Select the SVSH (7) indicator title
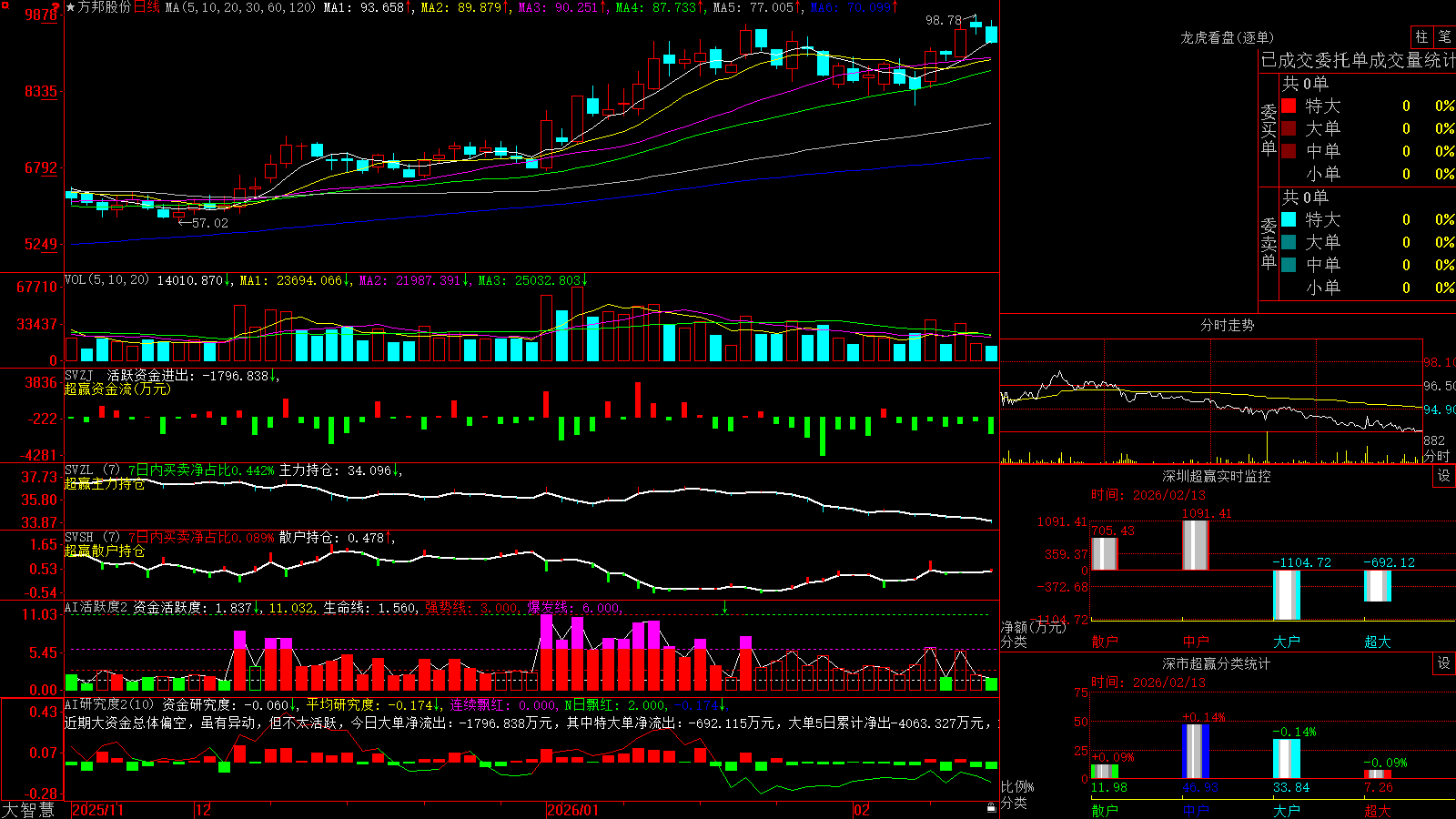The image size is (1456, 819). point(93,537)
